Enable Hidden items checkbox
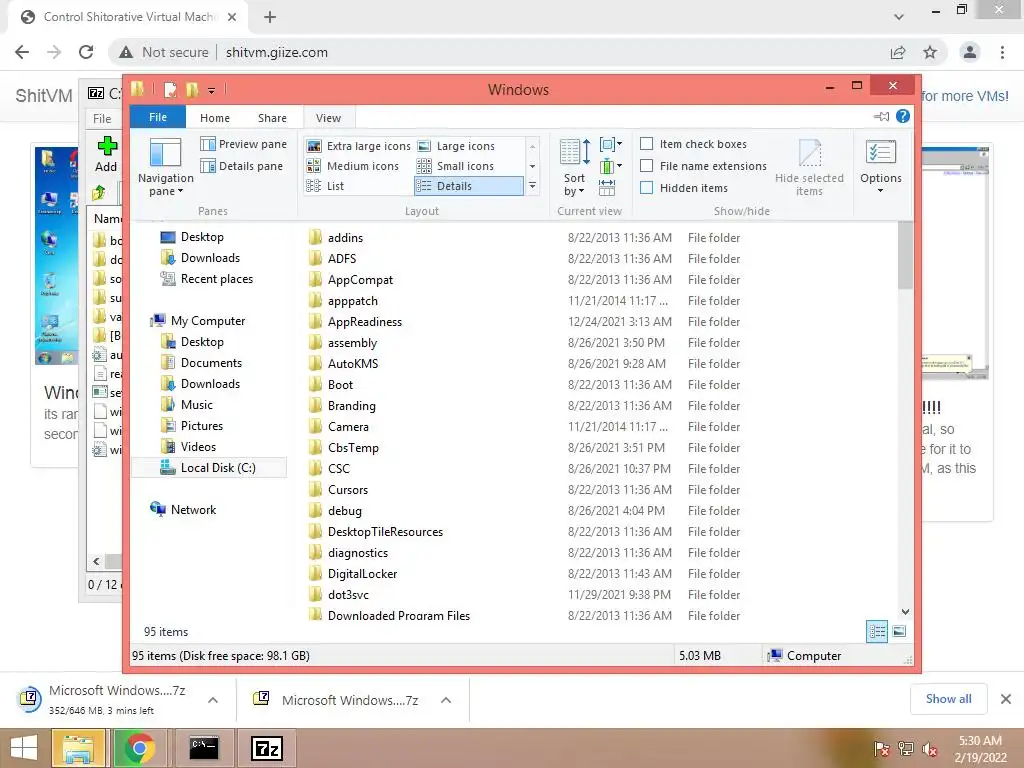The image size is (1024, 768). (x=647, y=188)
